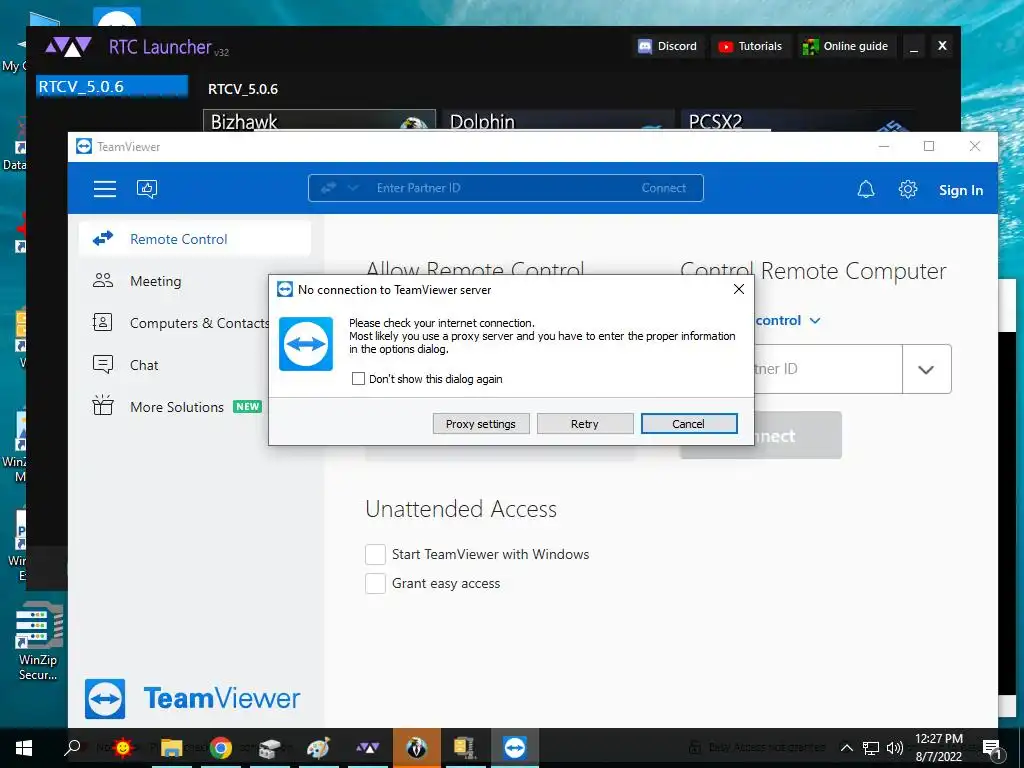Click the Meeting people icon
This screenshot has width=1024, height=768.
click(103, 281)
